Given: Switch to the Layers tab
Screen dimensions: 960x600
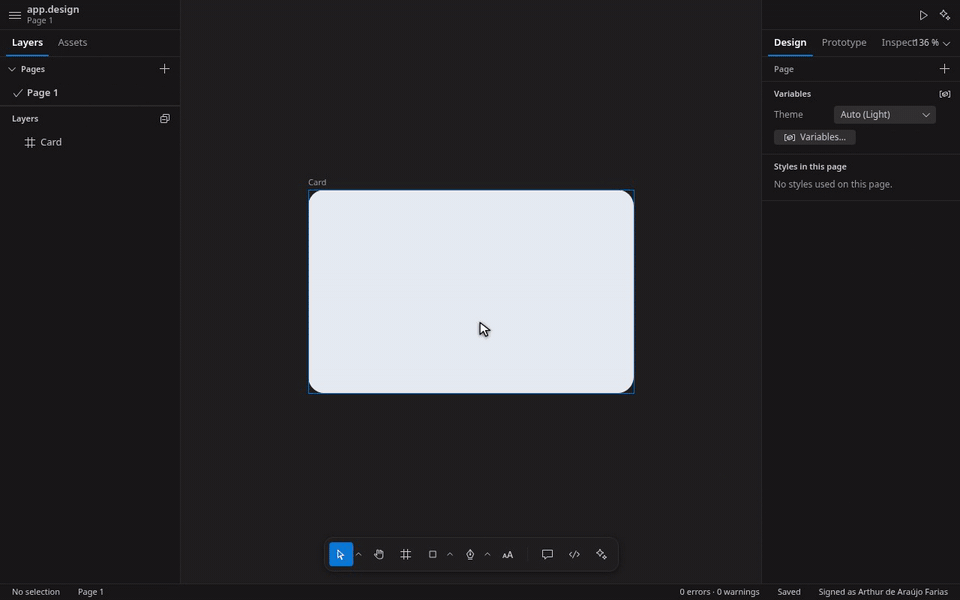Looking at the screenshot, I should click(x=28, y=42).
